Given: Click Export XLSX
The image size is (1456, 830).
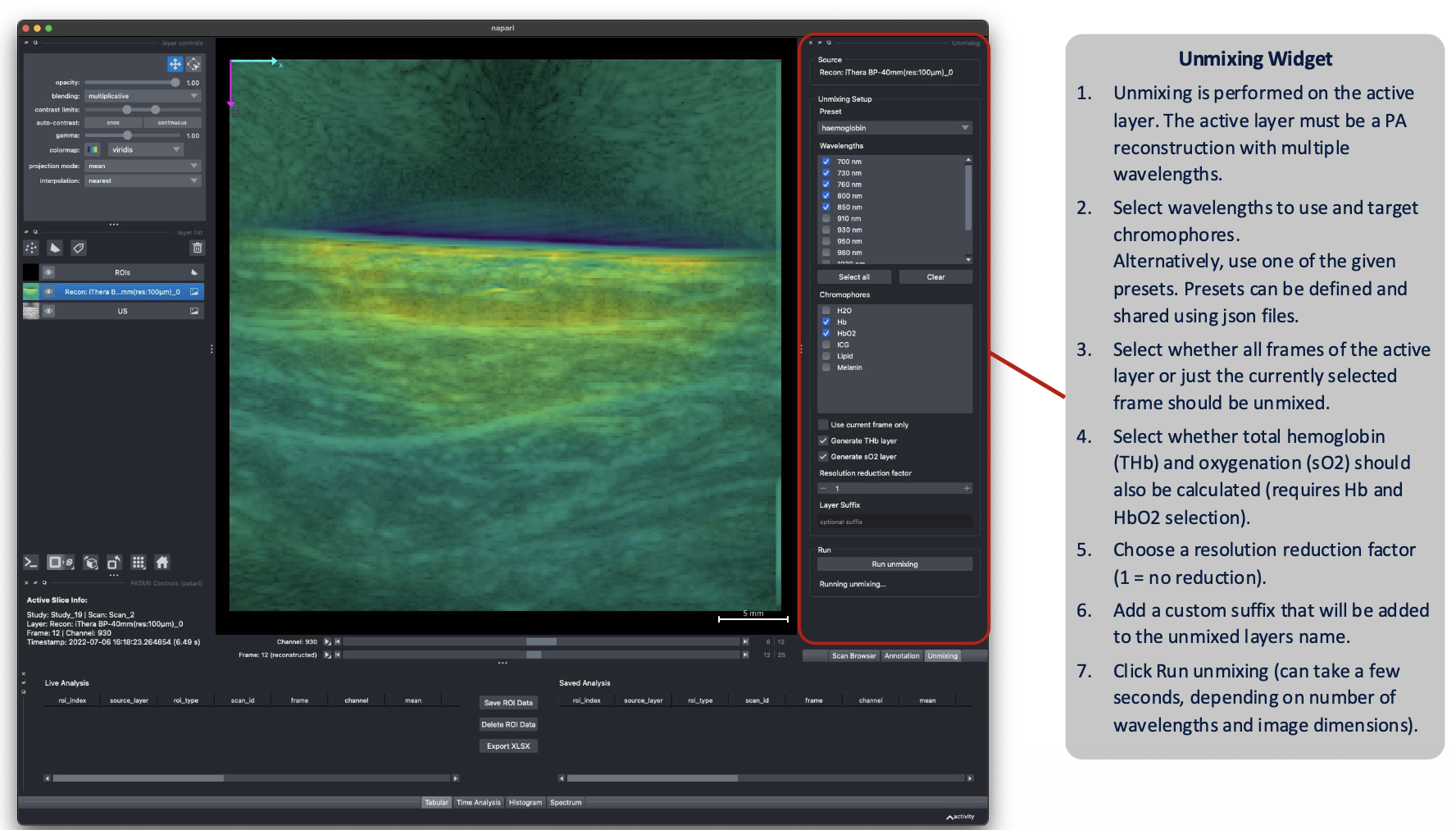Looking at the screenshot, I should [x=508, y=746].
